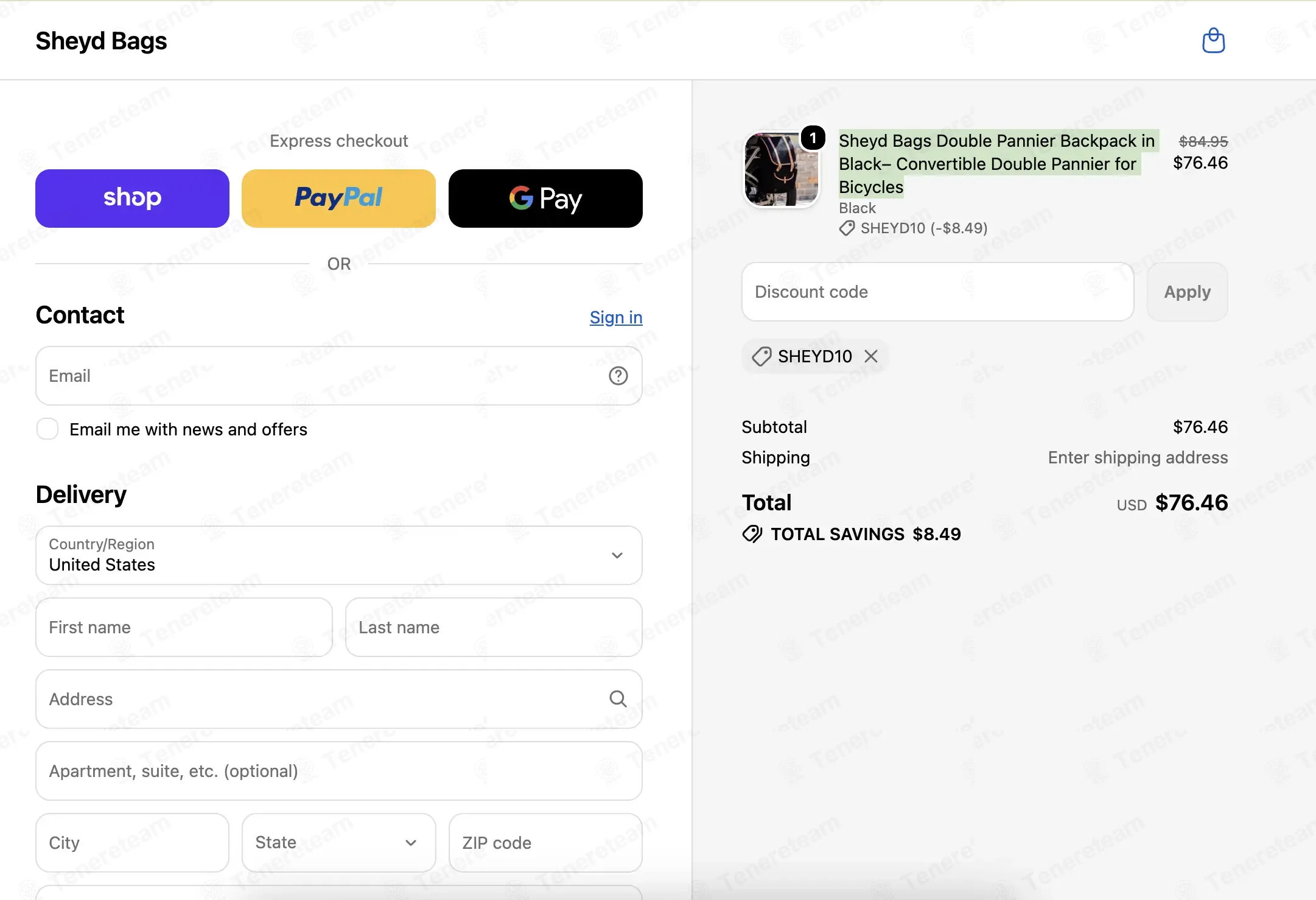Click the TOTAL SAVINGS $8.49 text
The height and width of the screenshot is (900, 1316).
(x=866, y=534)
